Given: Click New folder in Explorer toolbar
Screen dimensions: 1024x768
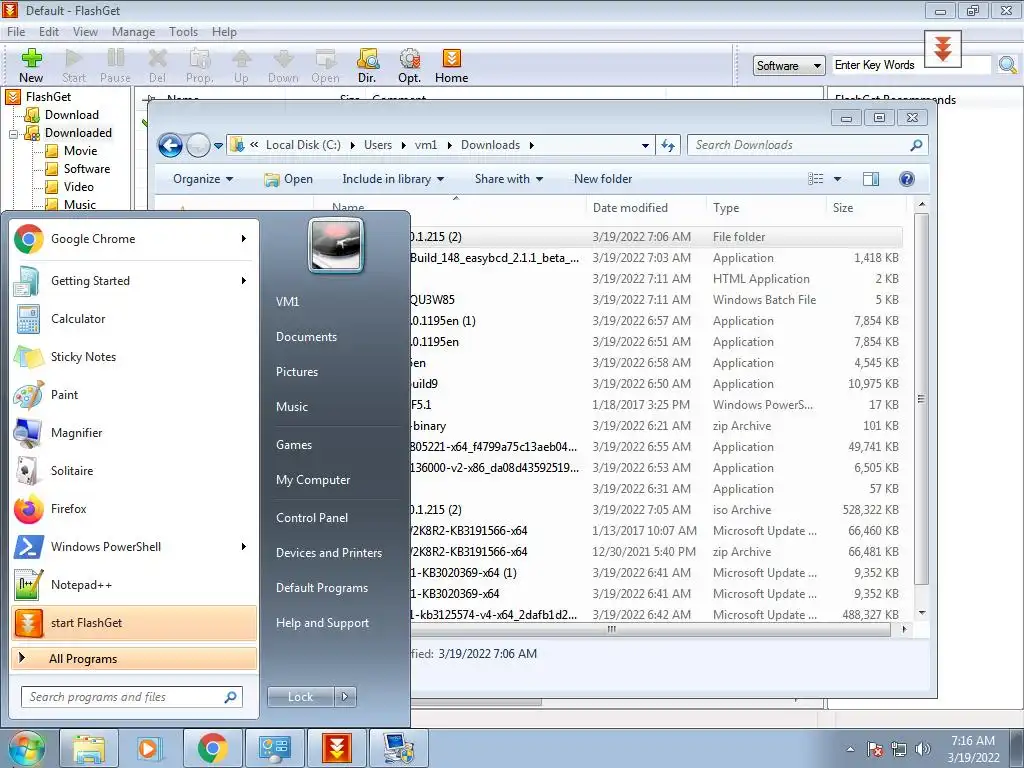Looking at the screenshot, I should (x=603, y=179).
